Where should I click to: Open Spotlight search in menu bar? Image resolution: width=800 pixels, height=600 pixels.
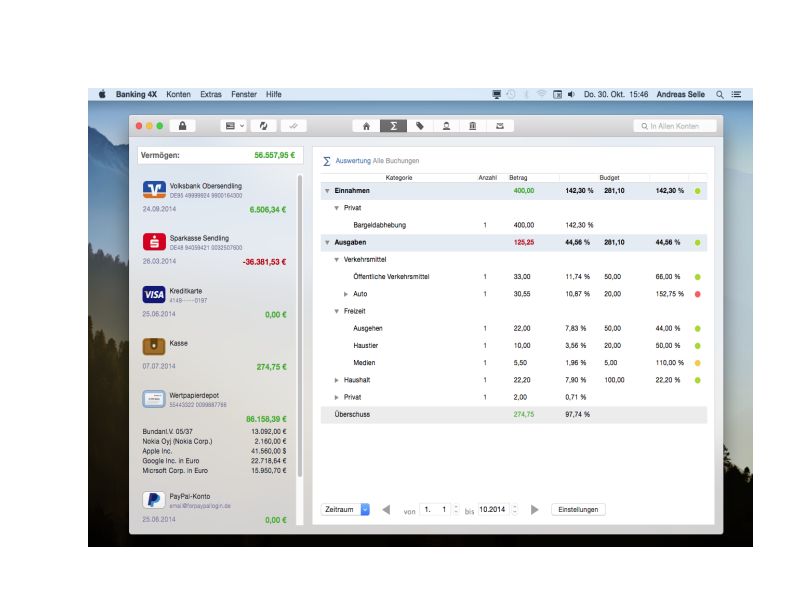[x=719, y=94]
